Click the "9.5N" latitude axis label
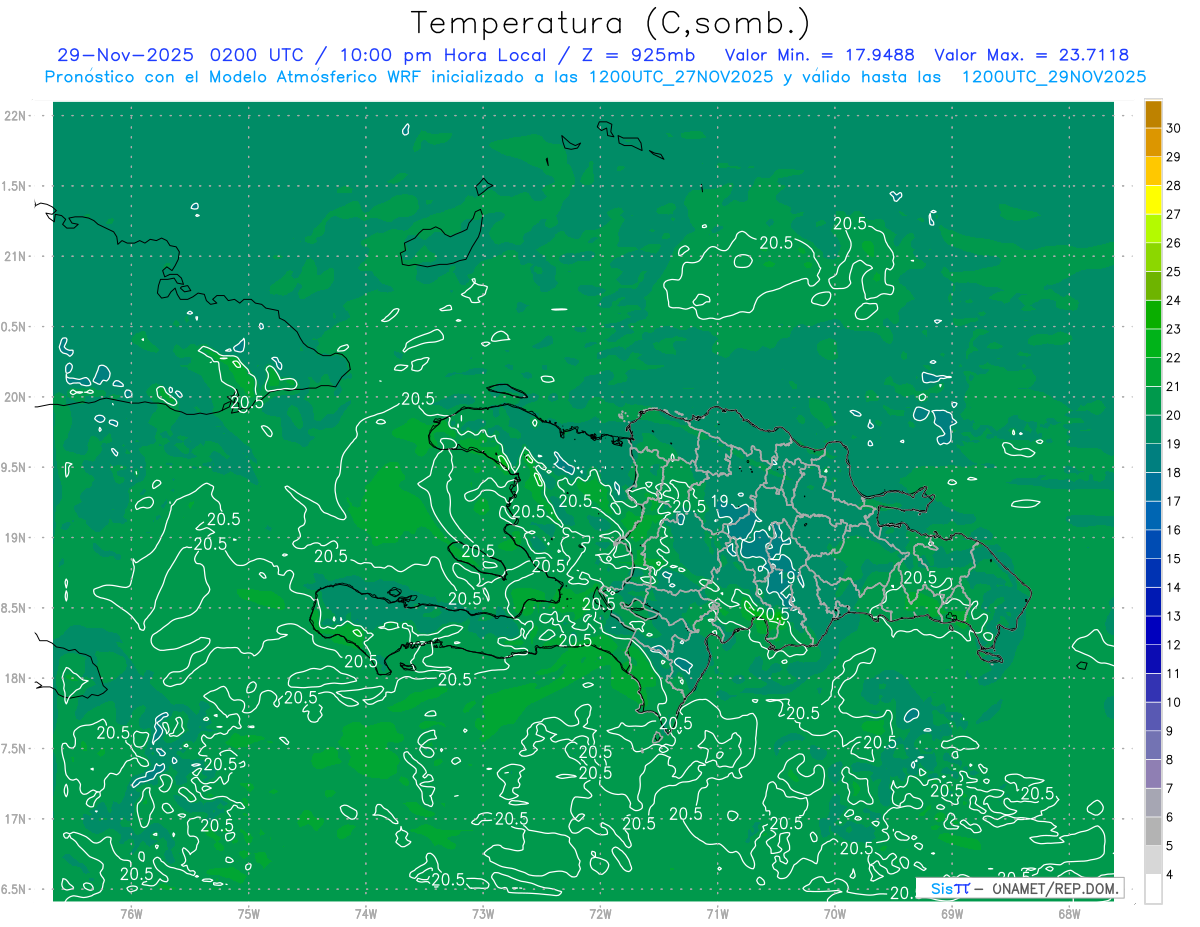Screen dimensions: 1200x927 14,468
